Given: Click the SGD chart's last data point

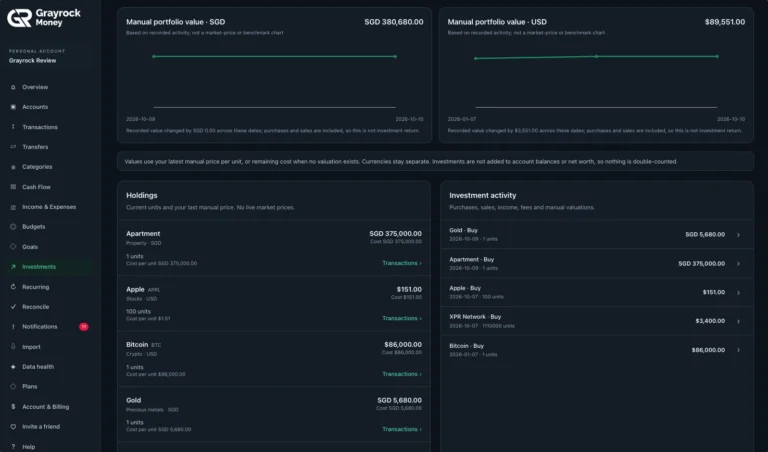Looking at the screenshot, I should [x=395, y=56].
